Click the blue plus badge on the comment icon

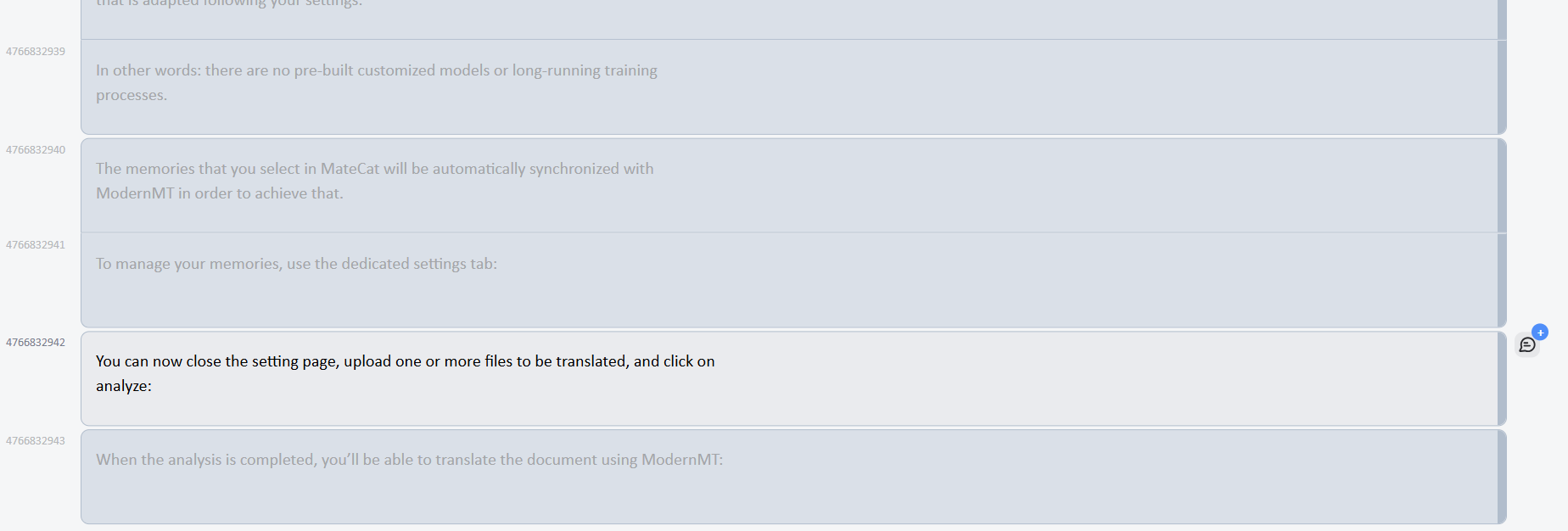(1540, 333)
